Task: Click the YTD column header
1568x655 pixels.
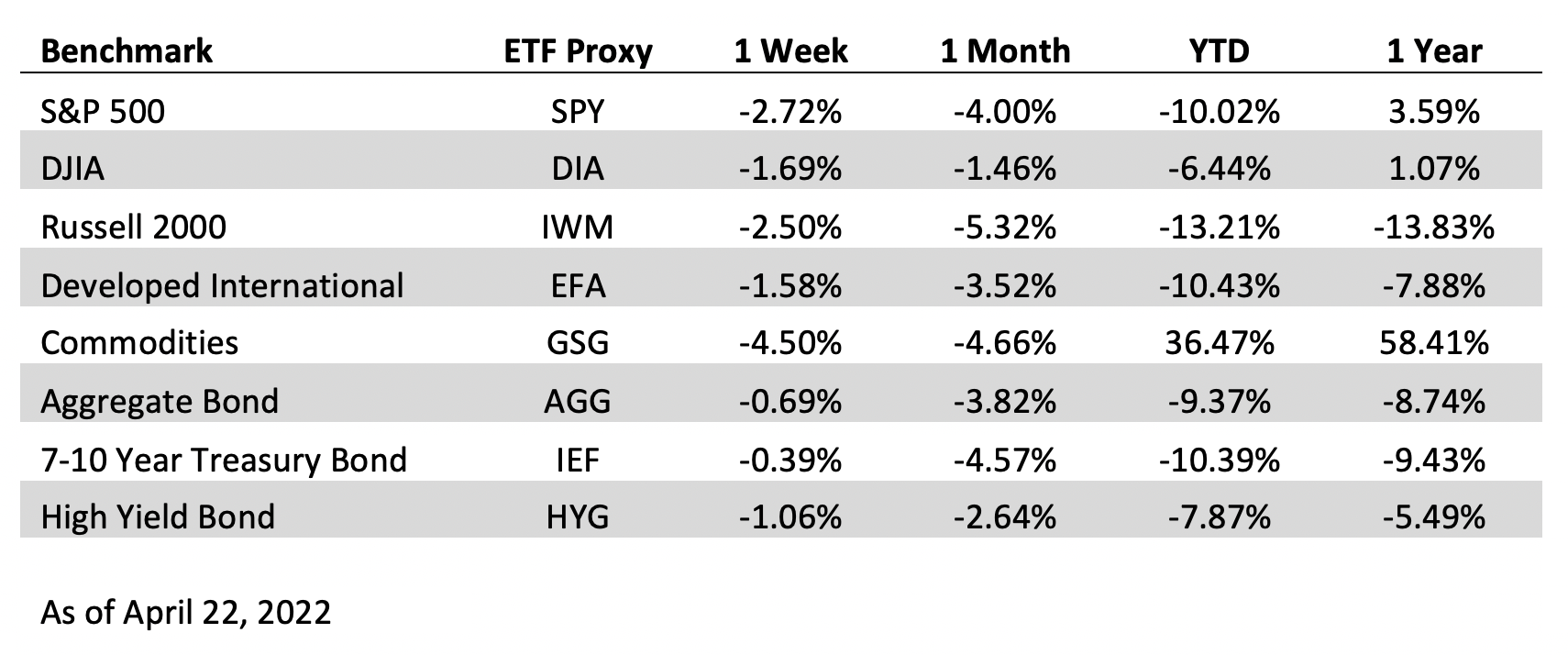Action: (x=1219, y=50)
